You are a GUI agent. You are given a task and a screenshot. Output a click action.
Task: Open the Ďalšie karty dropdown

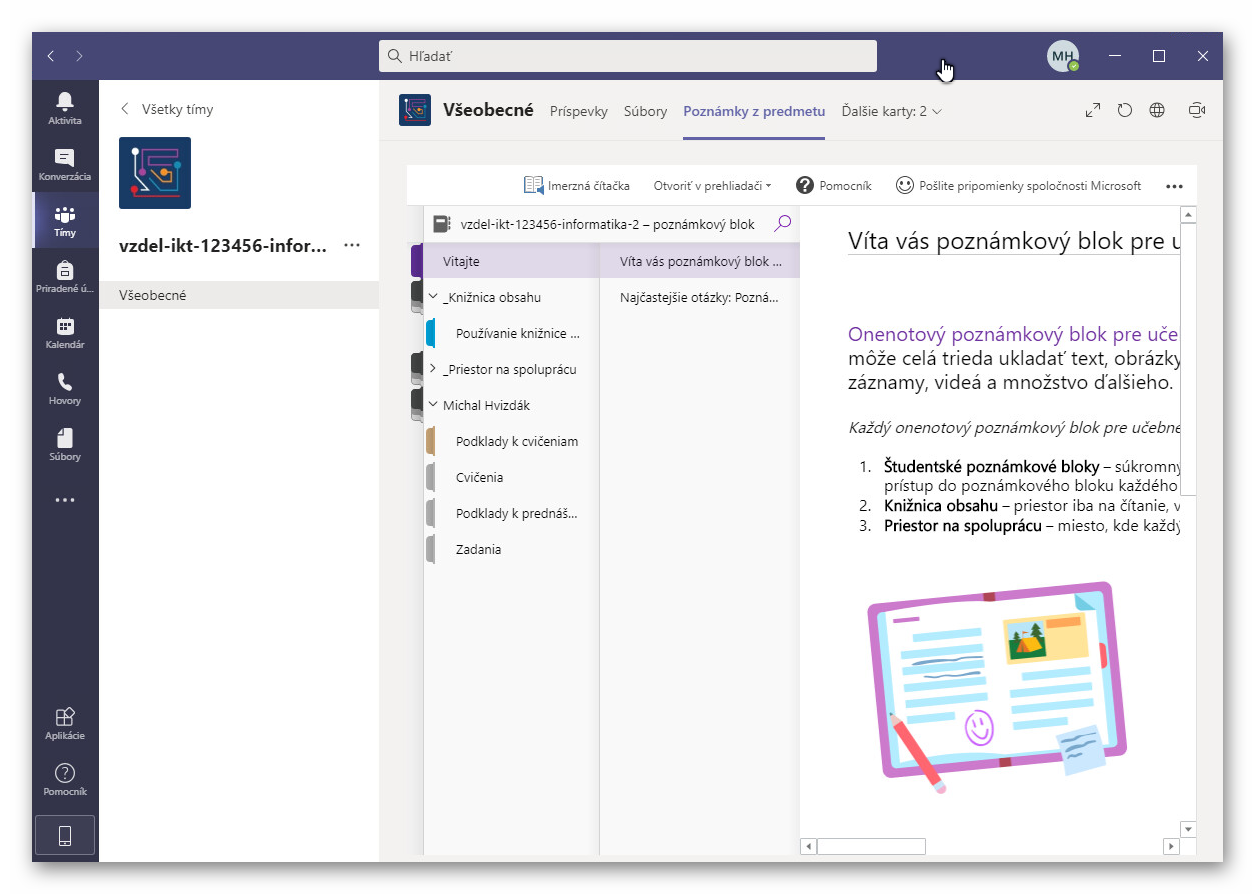coord(891,112)
